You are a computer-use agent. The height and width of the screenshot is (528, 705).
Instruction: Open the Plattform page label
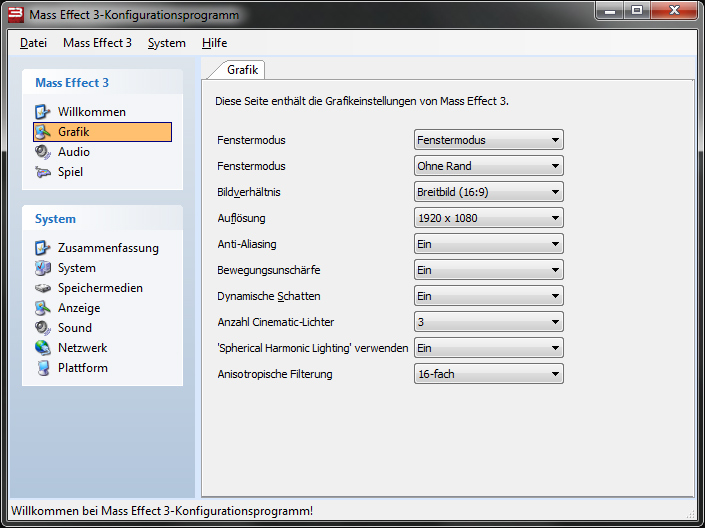point(83,368)
